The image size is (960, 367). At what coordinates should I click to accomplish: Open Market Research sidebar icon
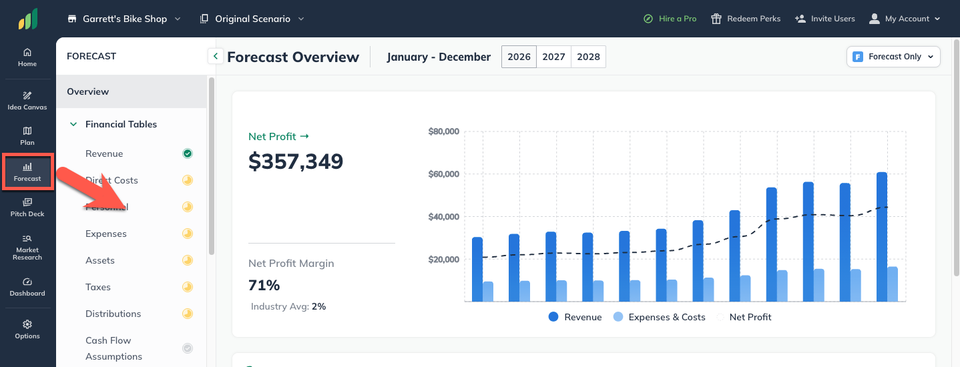[27, 247]
